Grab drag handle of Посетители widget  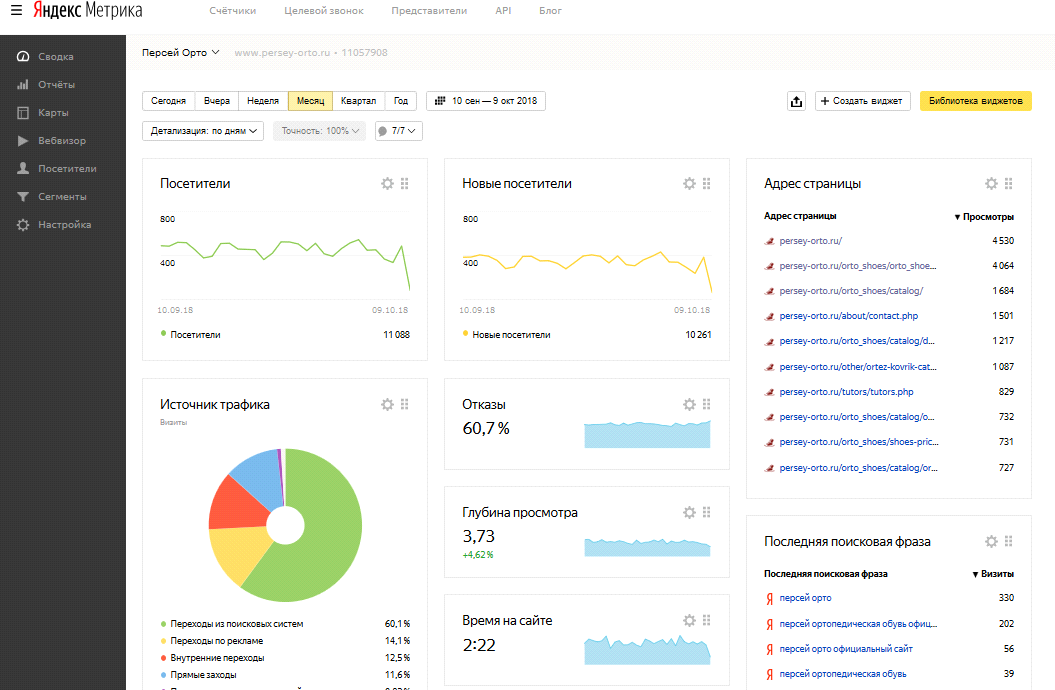pyautogui.click(x=404, y=184)
